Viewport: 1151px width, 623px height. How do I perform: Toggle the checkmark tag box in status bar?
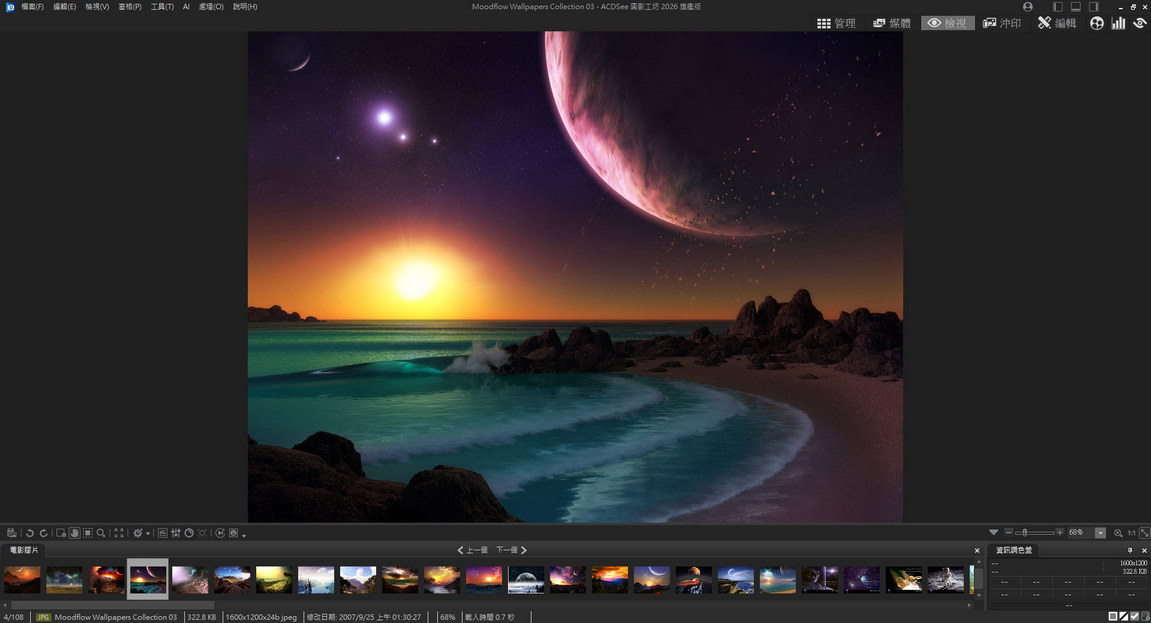click(1134, 617)
